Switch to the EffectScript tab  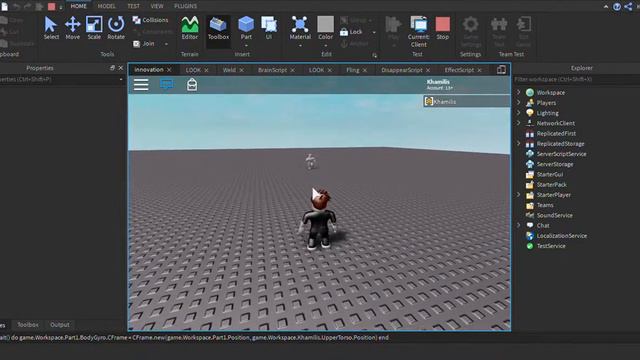(459, 70)
